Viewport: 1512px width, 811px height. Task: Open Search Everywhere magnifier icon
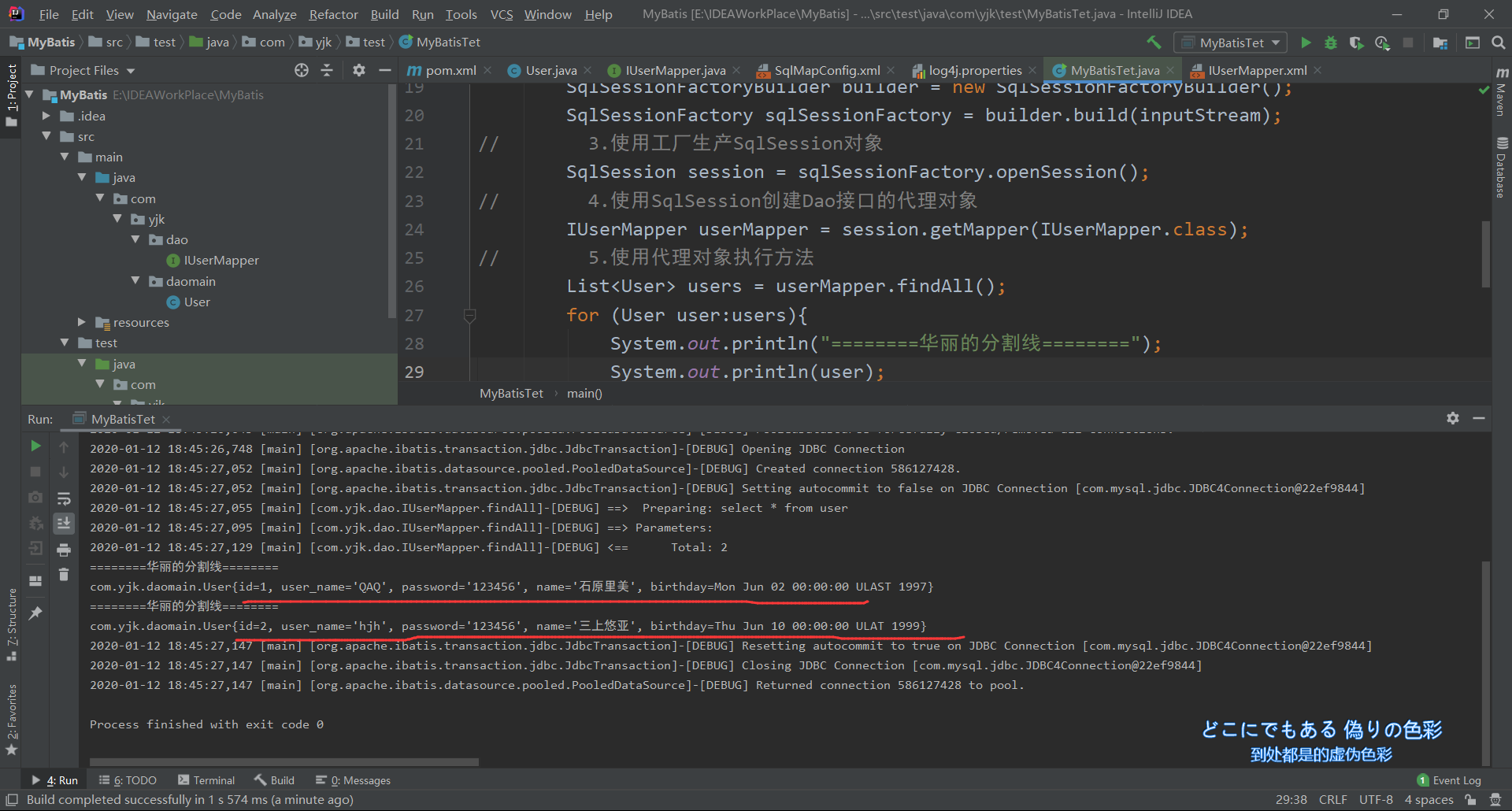[1498, 43]
